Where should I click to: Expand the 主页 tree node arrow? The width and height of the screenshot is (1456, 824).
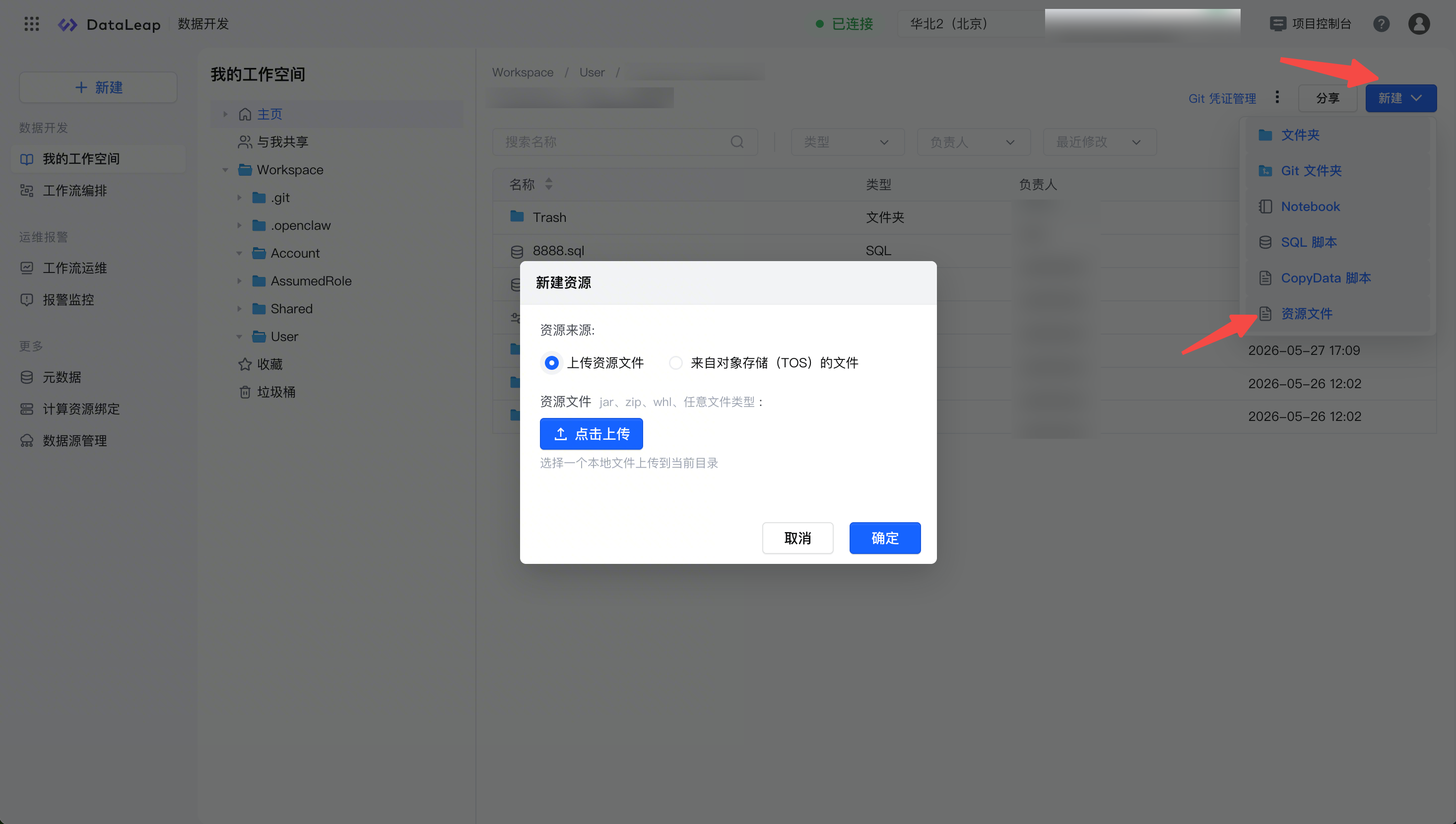(x=225, y=114)
